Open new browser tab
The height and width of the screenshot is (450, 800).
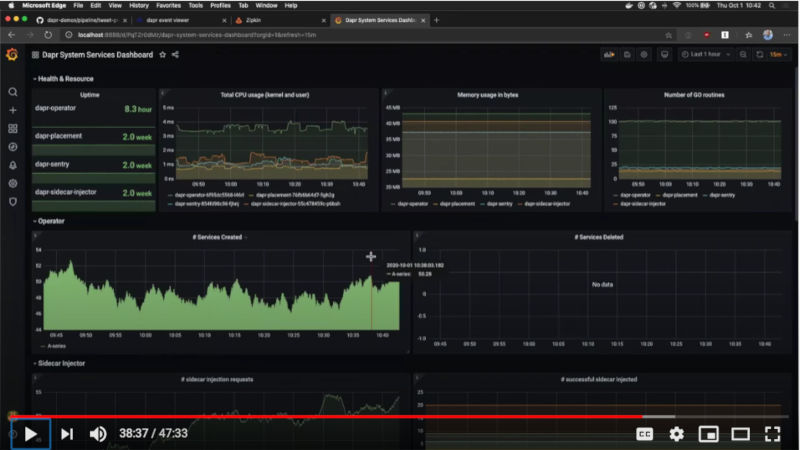436,20
